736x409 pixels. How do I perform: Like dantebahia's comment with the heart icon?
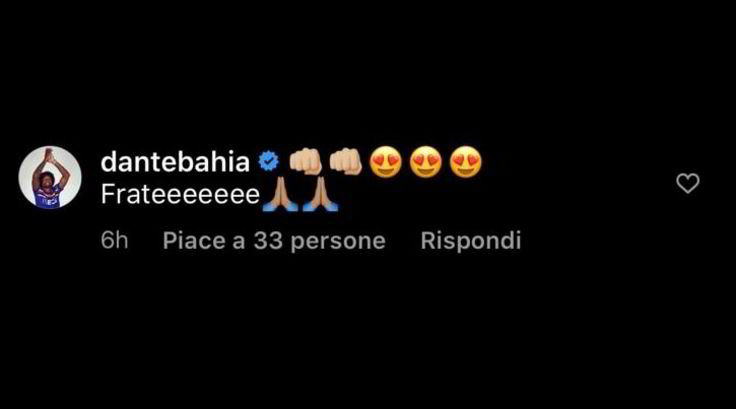(x=688, y=183)
